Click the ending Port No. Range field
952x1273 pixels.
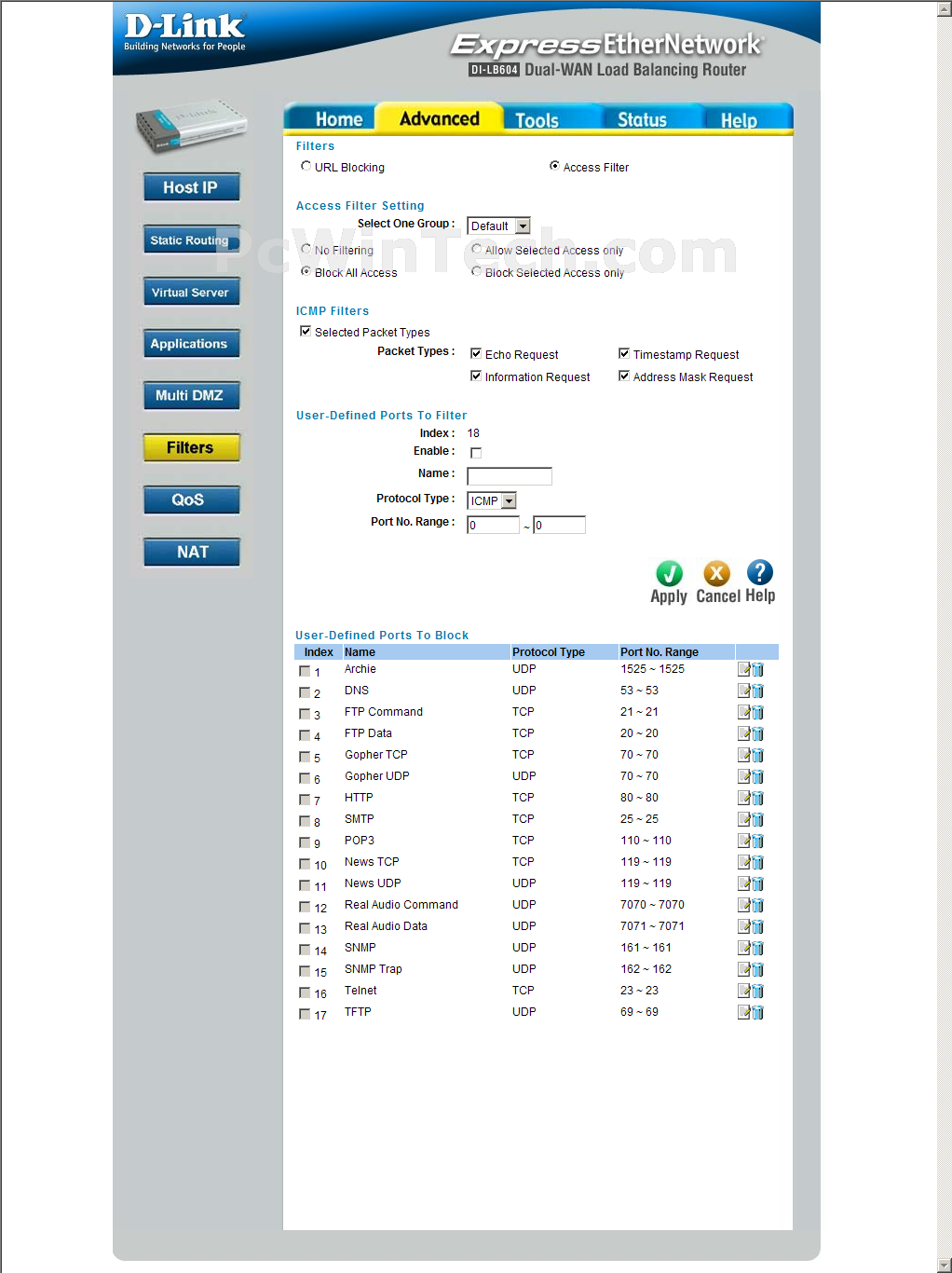[559, 525]
